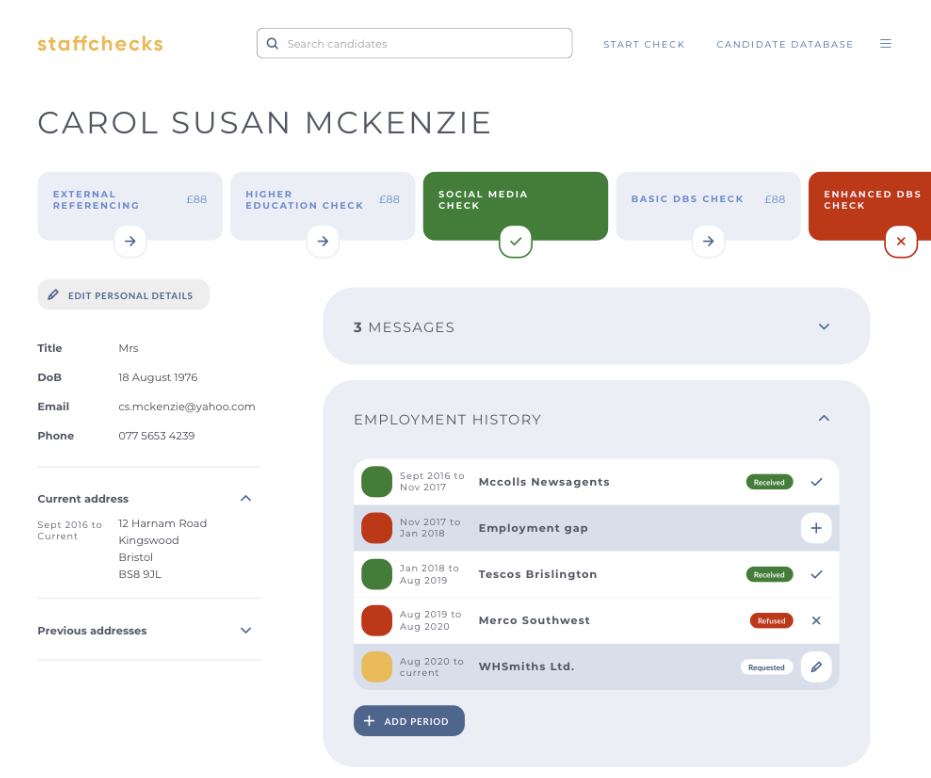Click Edit Personal Details button
The width and height of the screenshot is (931, 778).
pos(123,295)
